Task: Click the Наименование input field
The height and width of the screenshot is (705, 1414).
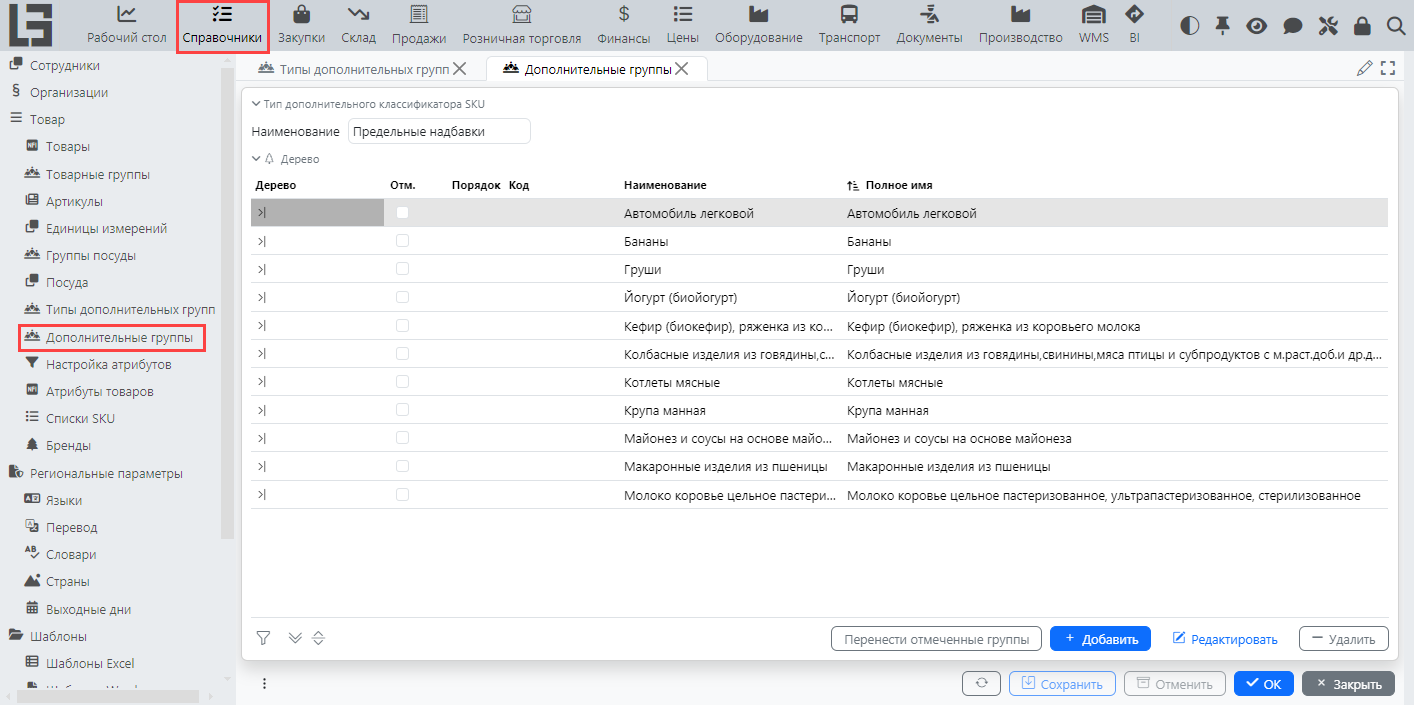Action: click(438, 131)
